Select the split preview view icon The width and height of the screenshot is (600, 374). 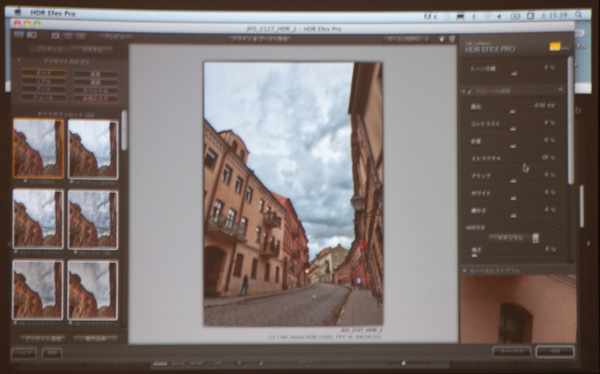tap(68, 36)
